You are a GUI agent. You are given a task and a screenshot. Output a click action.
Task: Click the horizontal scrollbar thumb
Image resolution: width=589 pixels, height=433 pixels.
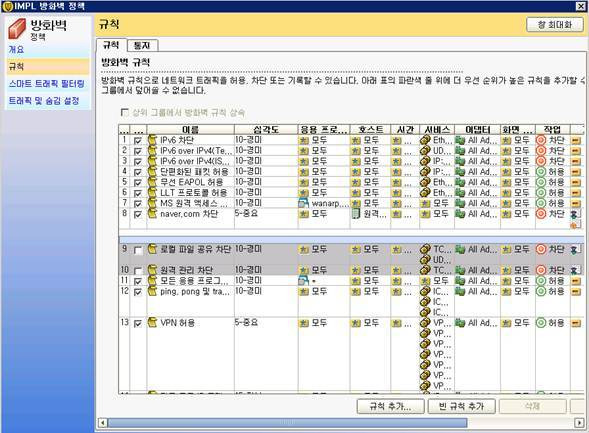click(287, 423)
